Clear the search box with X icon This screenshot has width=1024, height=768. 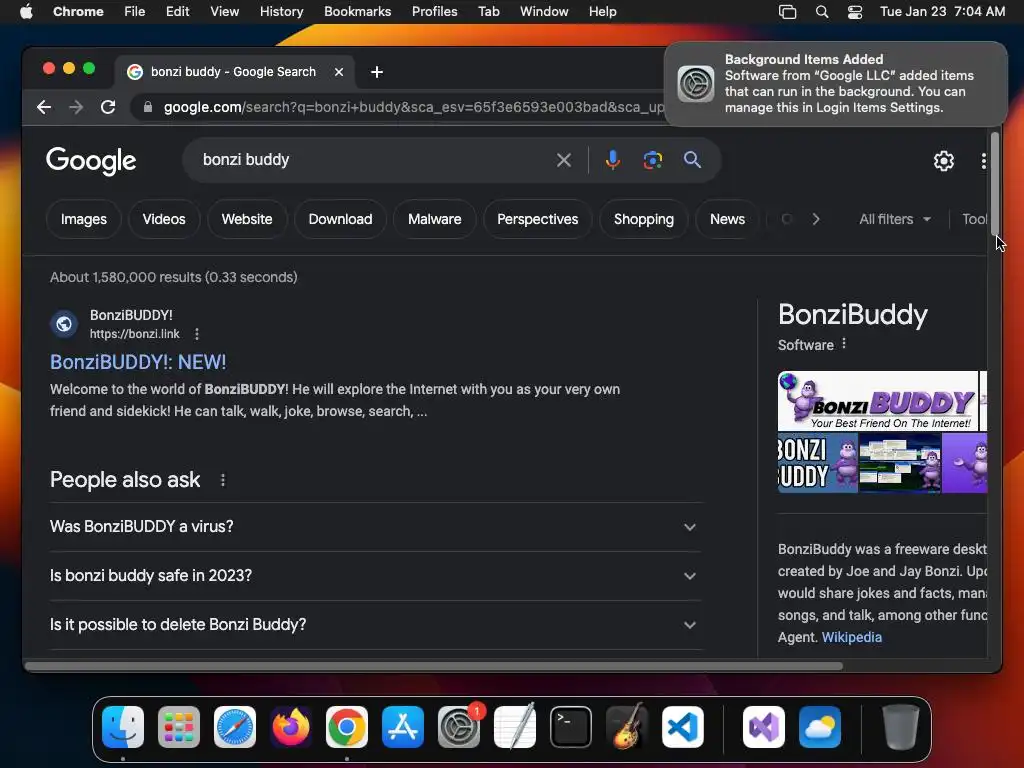(564, 160)
